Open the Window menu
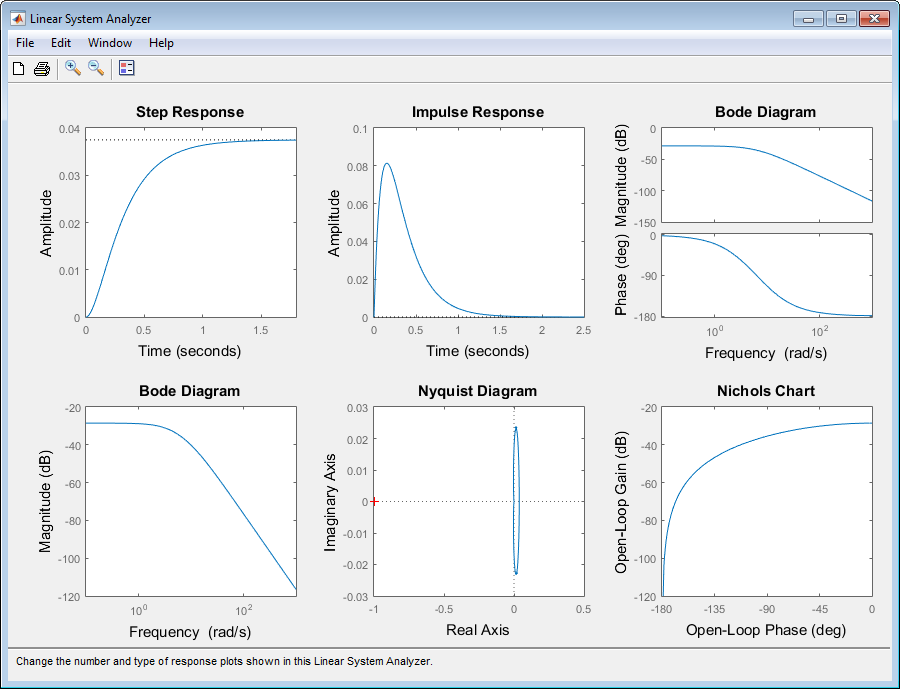The image size is (900, 689). (x=110, y=43)
